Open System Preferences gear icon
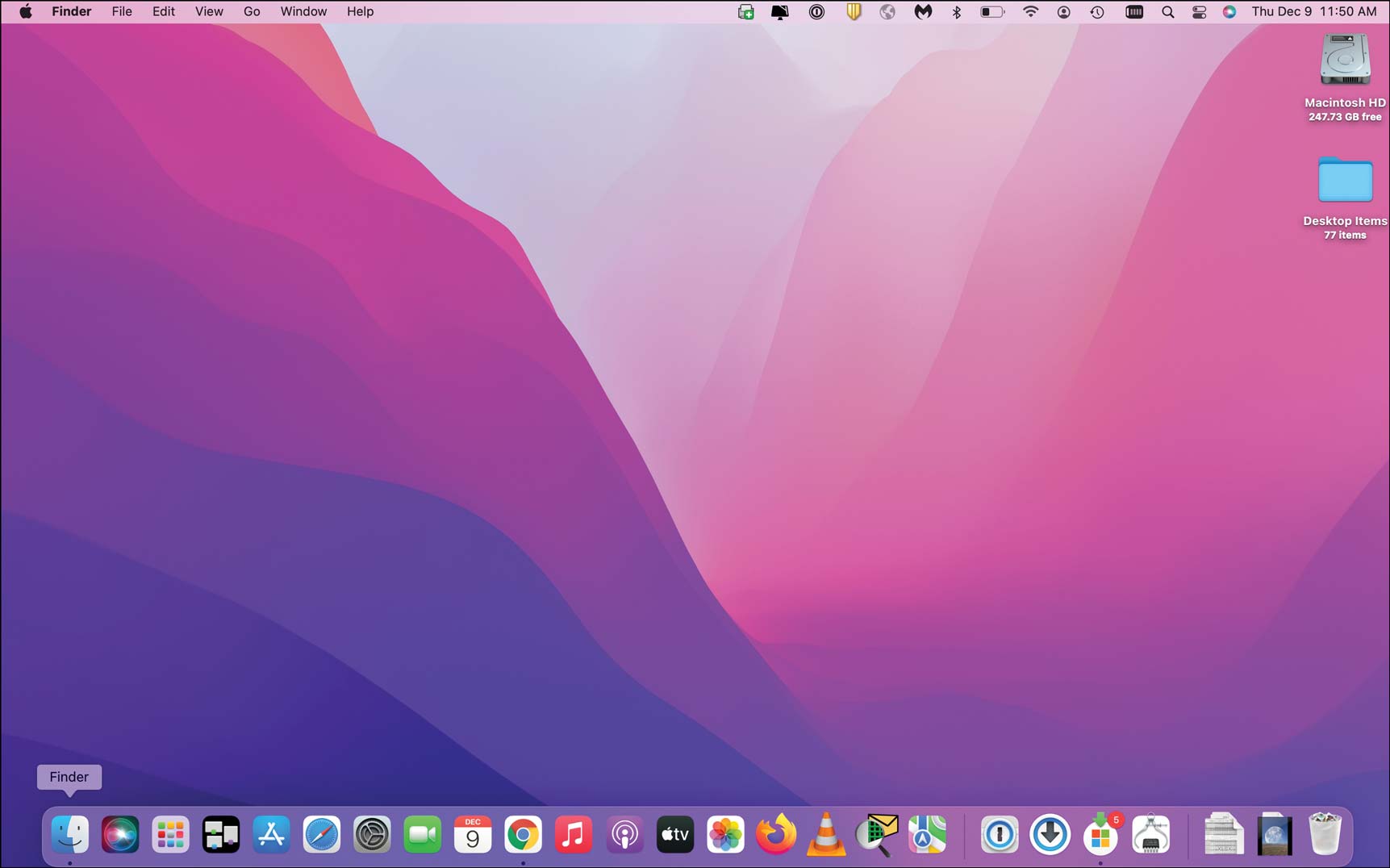 point(372,835)
